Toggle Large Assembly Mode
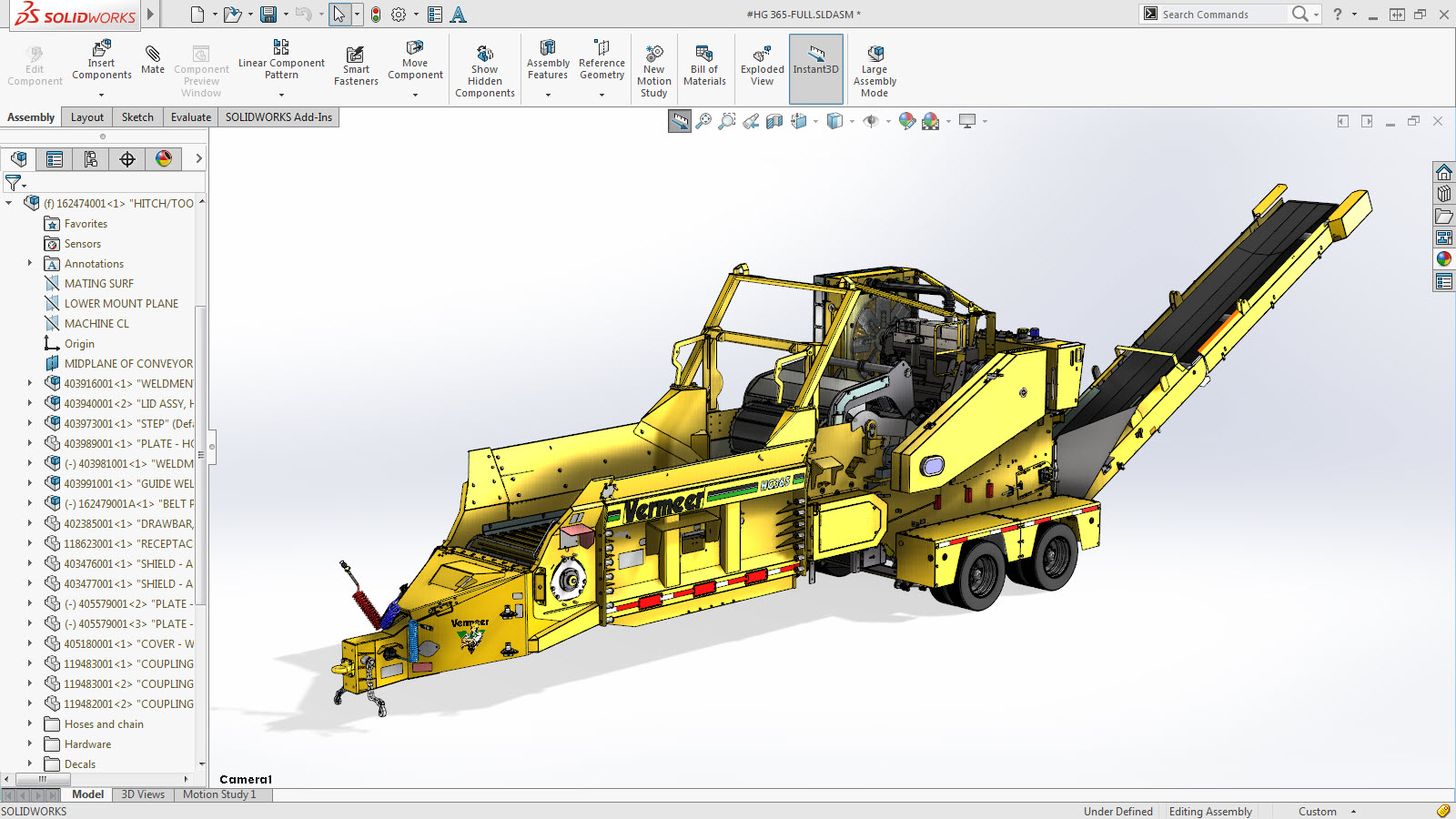Screen dimensions: 1456x819 875,68
